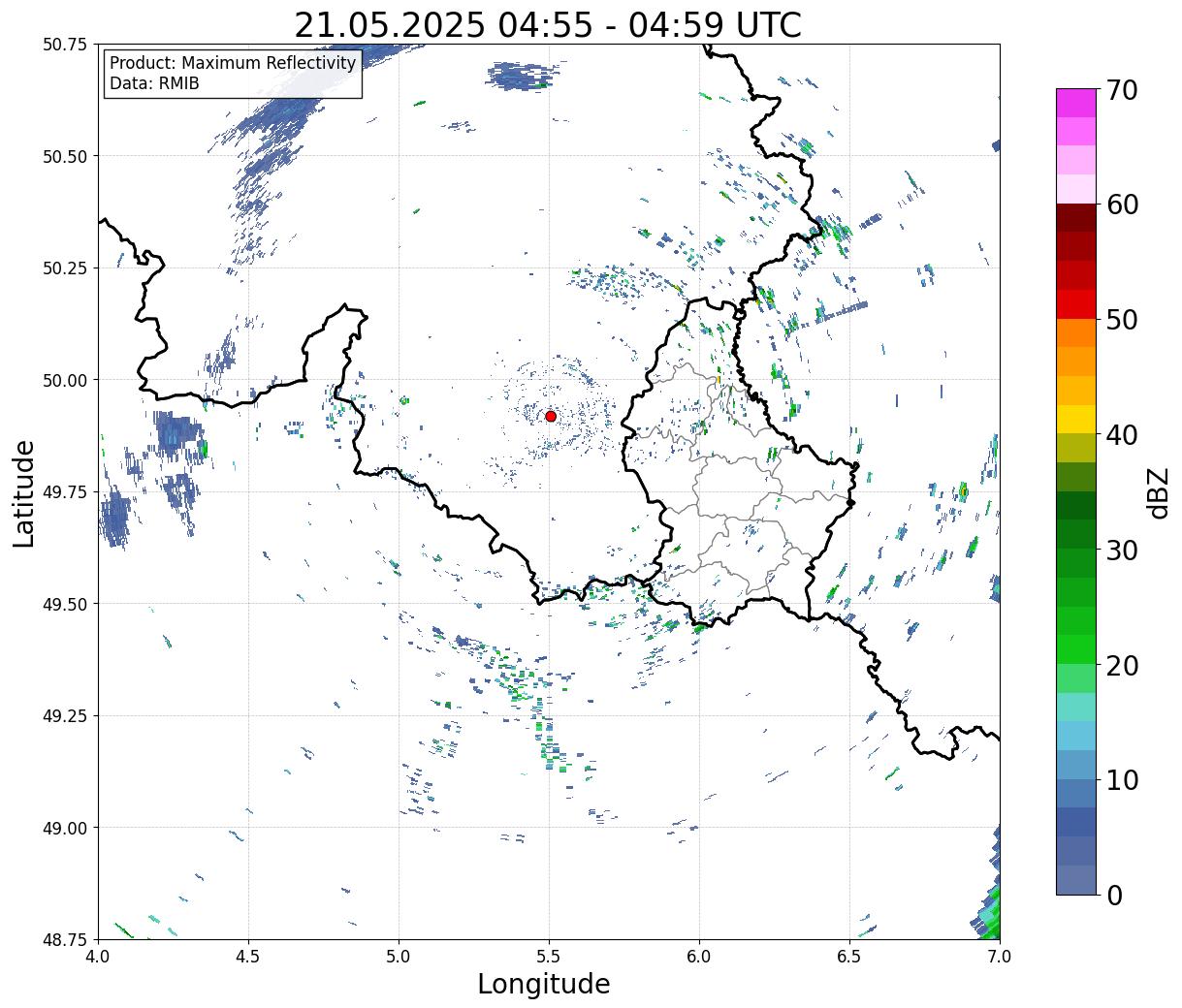1182x1008 pixels.
Task: Click the orange swatch just below 50 dBZ
Action: pos(1076,333)
